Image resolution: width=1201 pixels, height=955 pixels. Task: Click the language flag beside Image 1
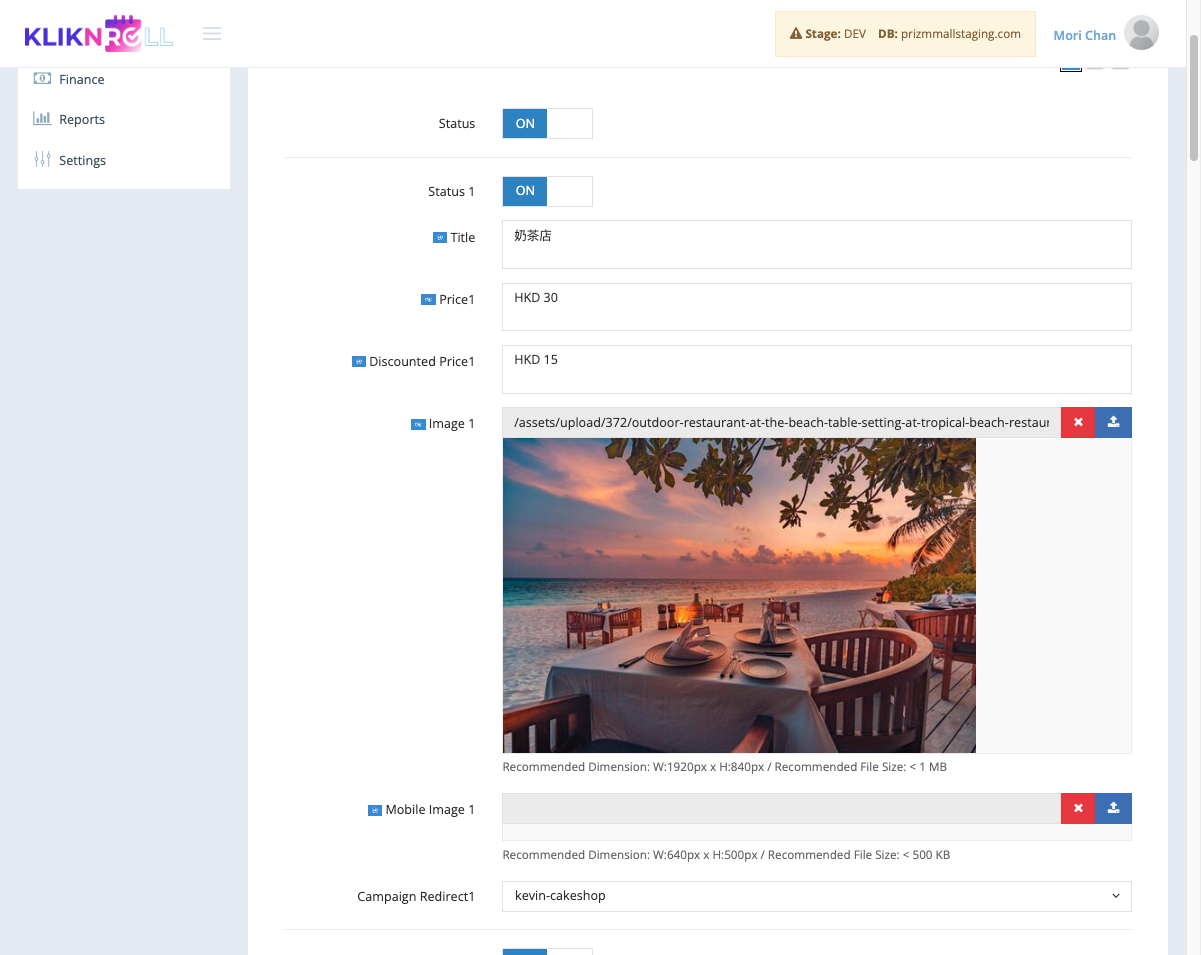point(419,424)
